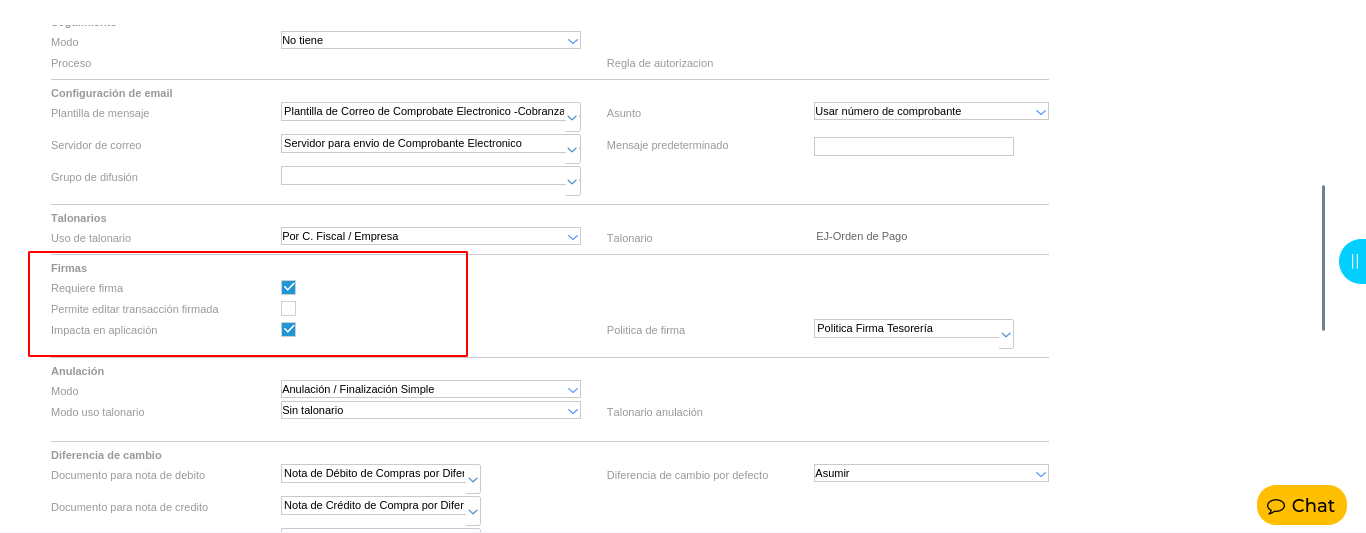Expand the Plantilla de mensaje dropdown

(572, 118)
